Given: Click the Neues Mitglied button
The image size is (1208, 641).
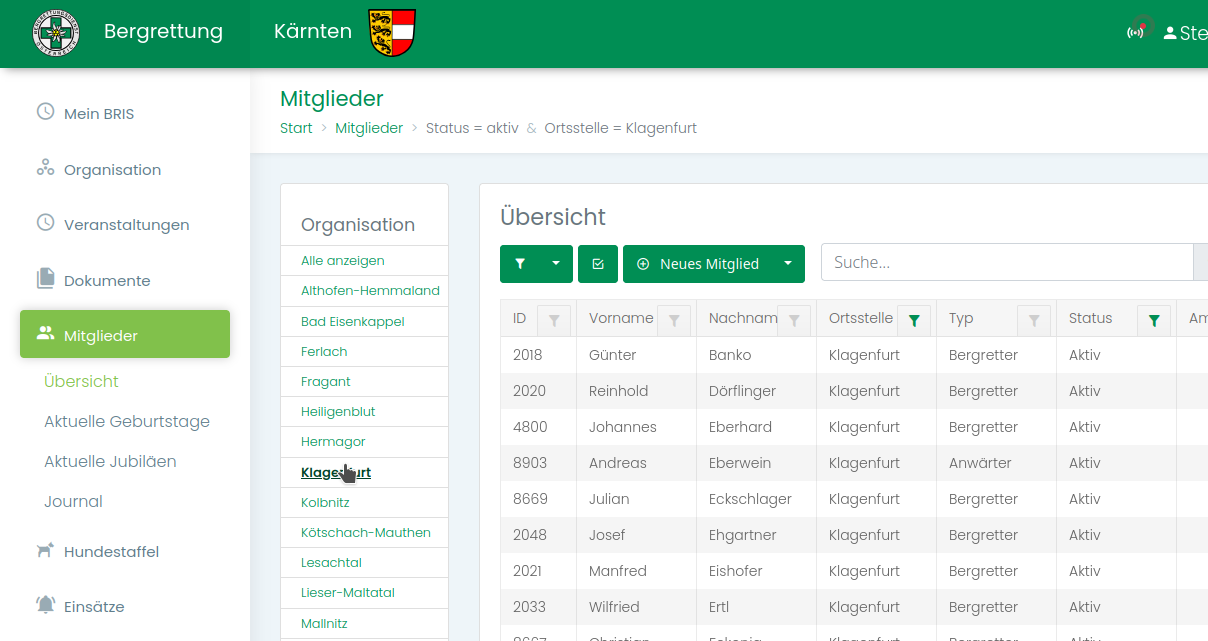Looking at the screenshot, I should (699, 264).
